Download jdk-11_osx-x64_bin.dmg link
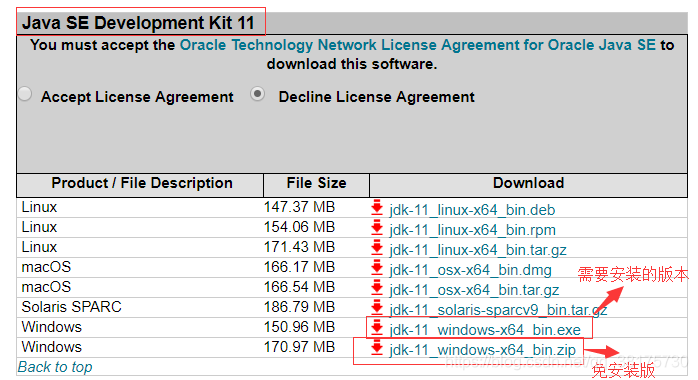The image size is (698, 380). (x=471, y=270)
